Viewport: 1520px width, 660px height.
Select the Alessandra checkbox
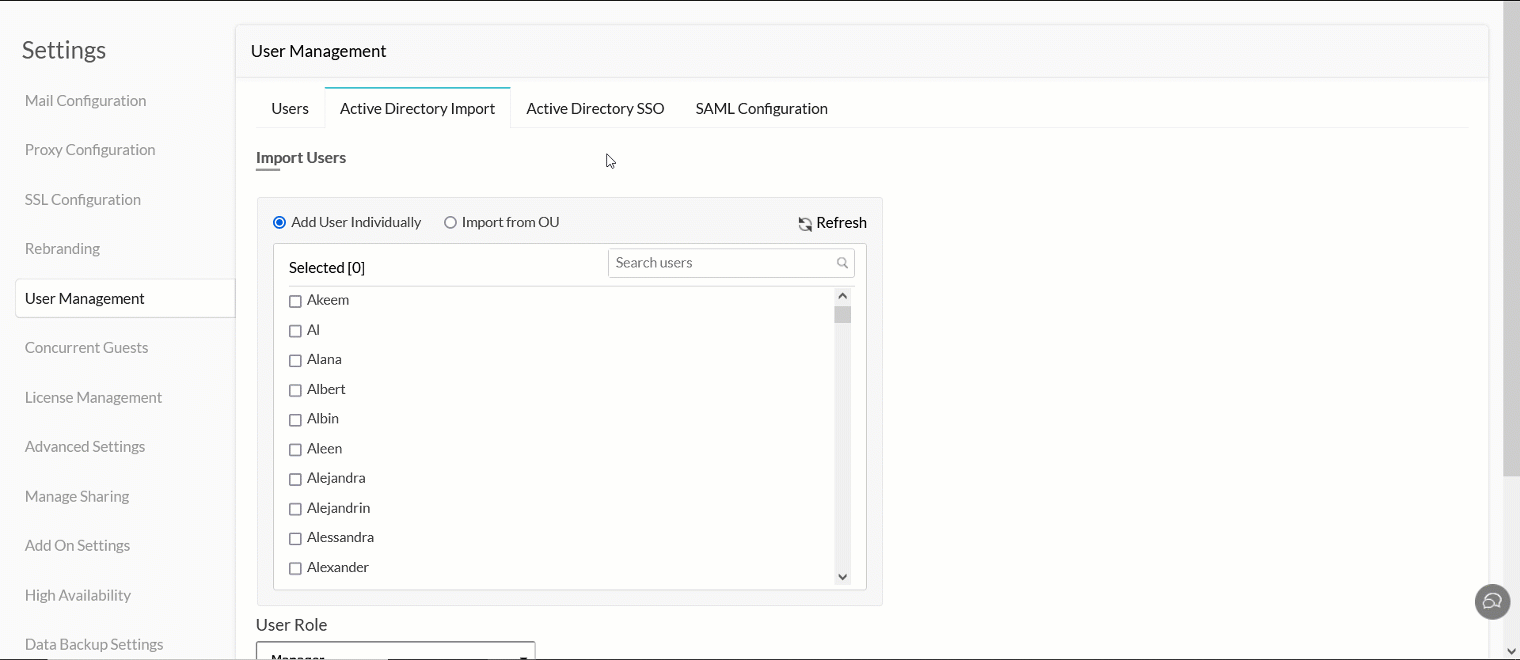295,539
